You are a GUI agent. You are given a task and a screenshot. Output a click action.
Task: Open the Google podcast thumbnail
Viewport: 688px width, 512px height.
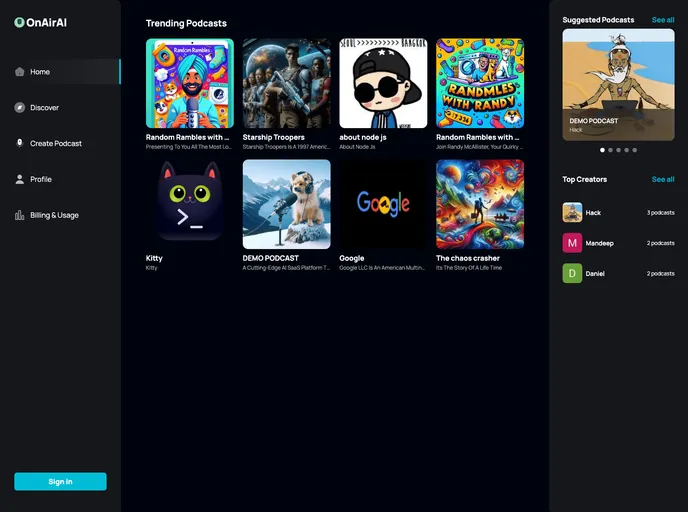point(383,204)
